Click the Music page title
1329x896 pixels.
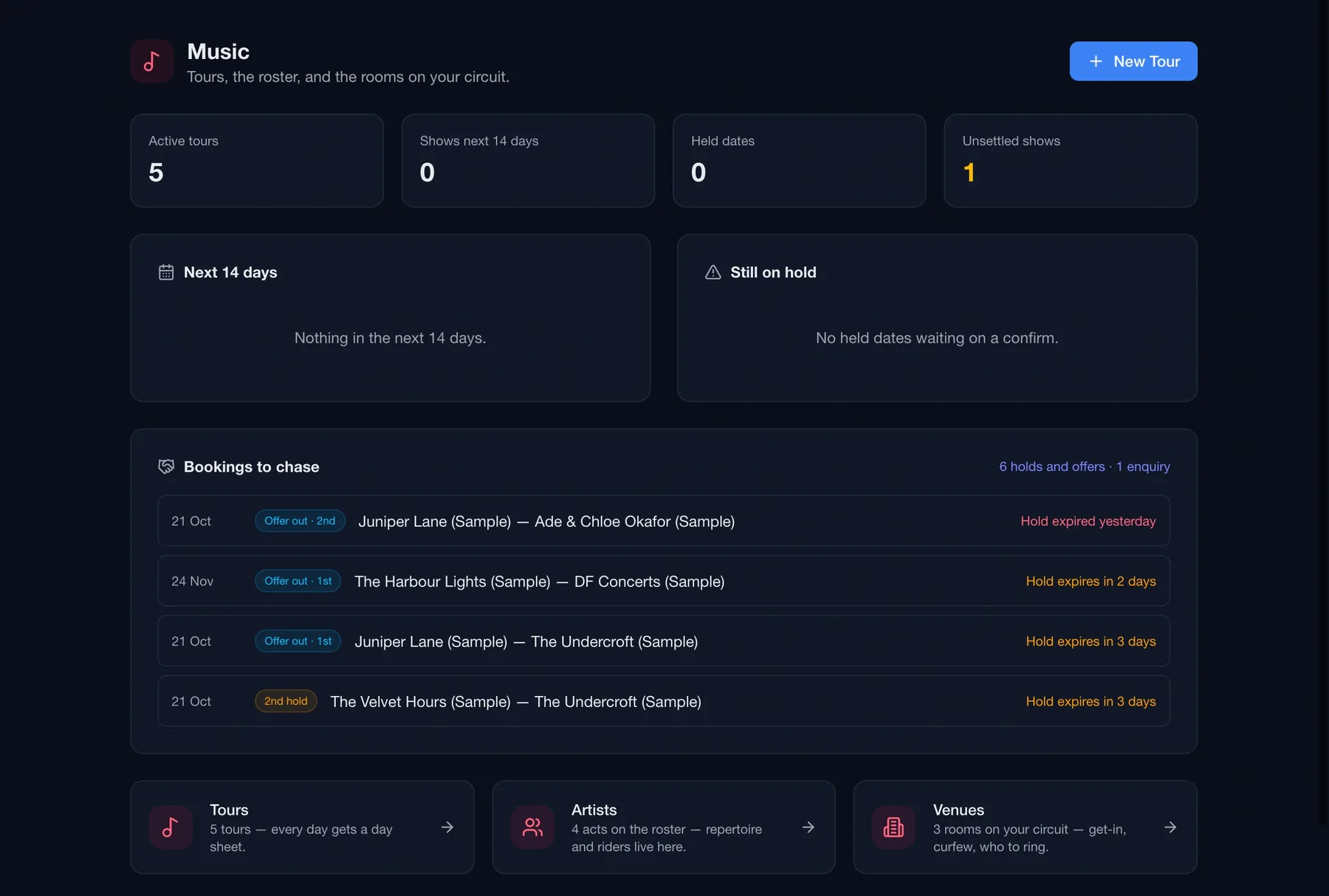pos(219,51)
